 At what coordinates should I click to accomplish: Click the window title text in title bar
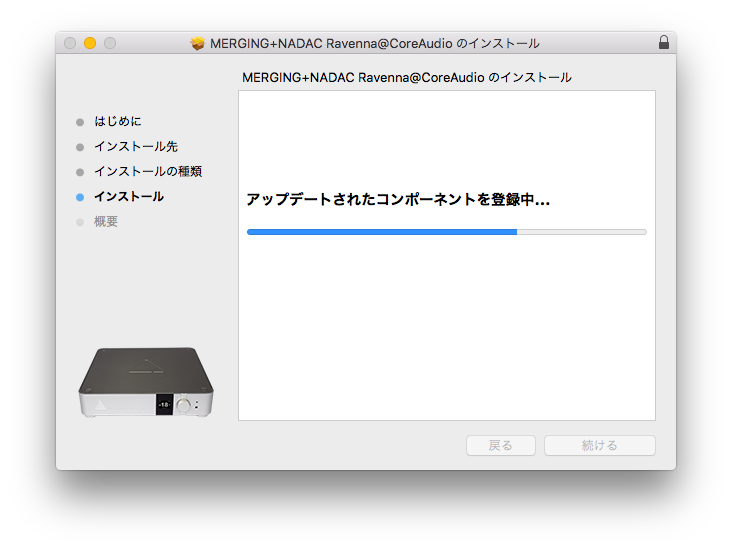click(x=374, y=43)
